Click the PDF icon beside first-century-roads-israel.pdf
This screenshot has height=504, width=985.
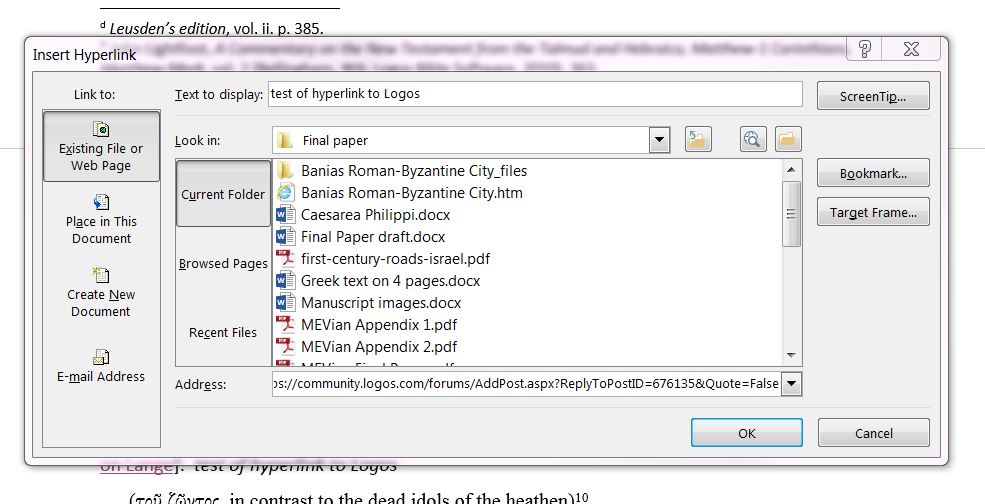pyautogui.click(x=285, y=258)
